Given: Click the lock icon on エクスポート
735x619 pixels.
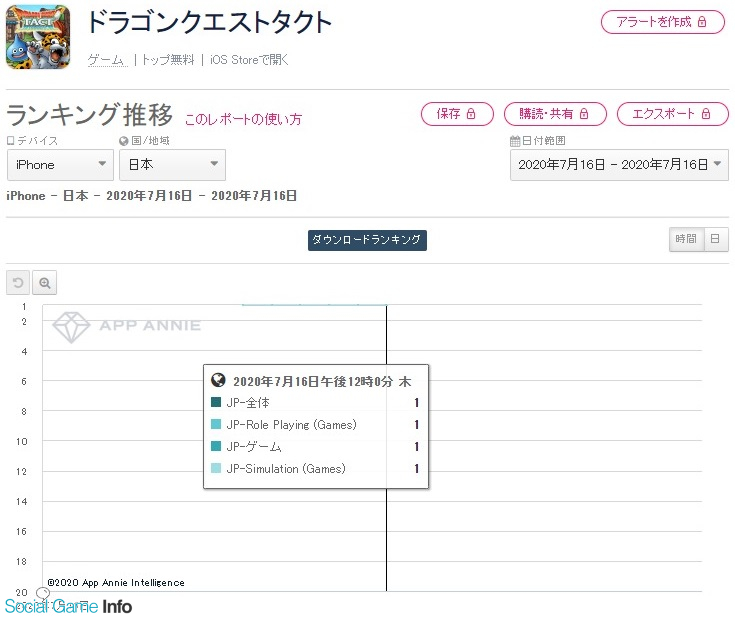Looking at the screenshot, I should 706,114.
